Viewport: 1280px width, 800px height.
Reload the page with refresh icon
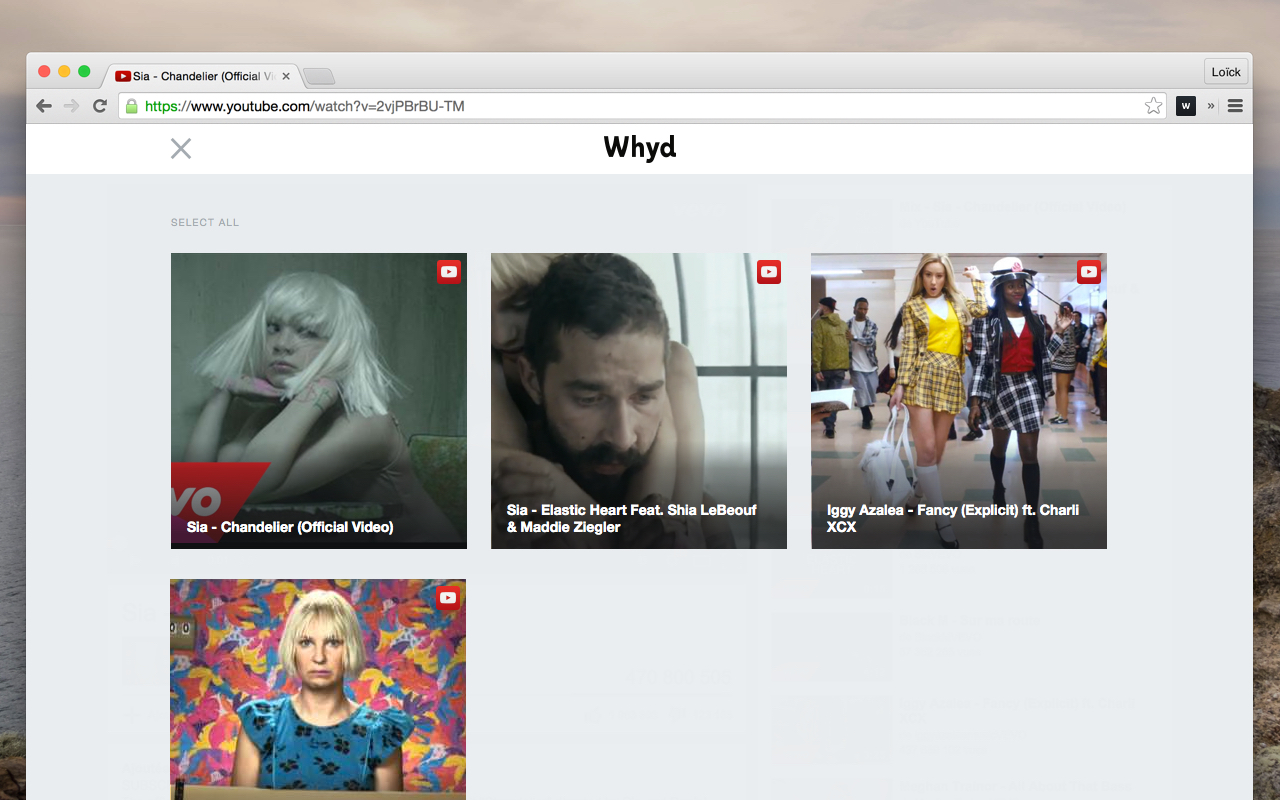coord(100,106)
